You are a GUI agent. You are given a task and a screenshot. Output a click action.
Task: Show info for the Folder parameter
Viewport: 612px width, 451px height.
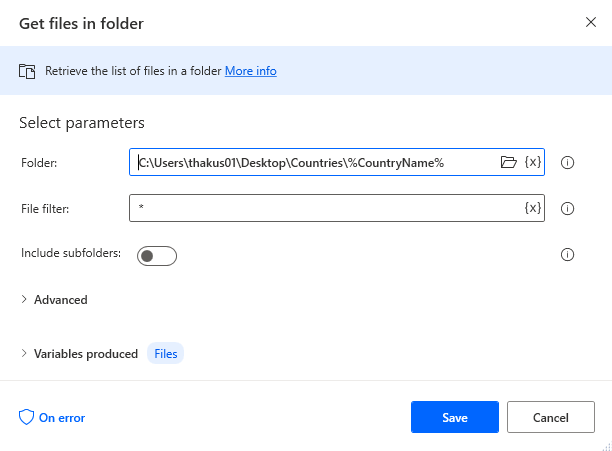pos(567,162)
